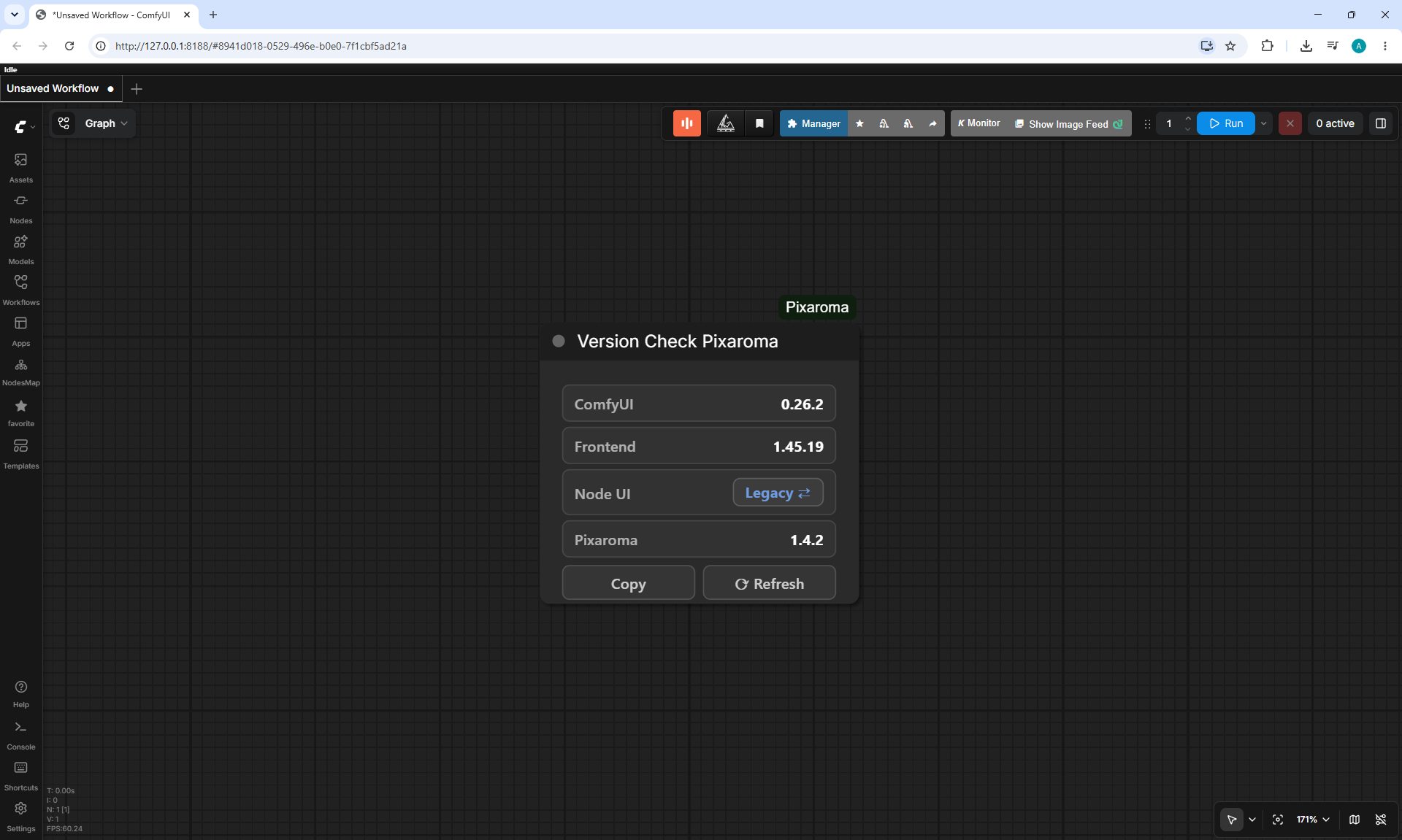Open the Monitor button
This screenshot has width=1402, height=840.
pyautogui.click(x=979, y=123)
